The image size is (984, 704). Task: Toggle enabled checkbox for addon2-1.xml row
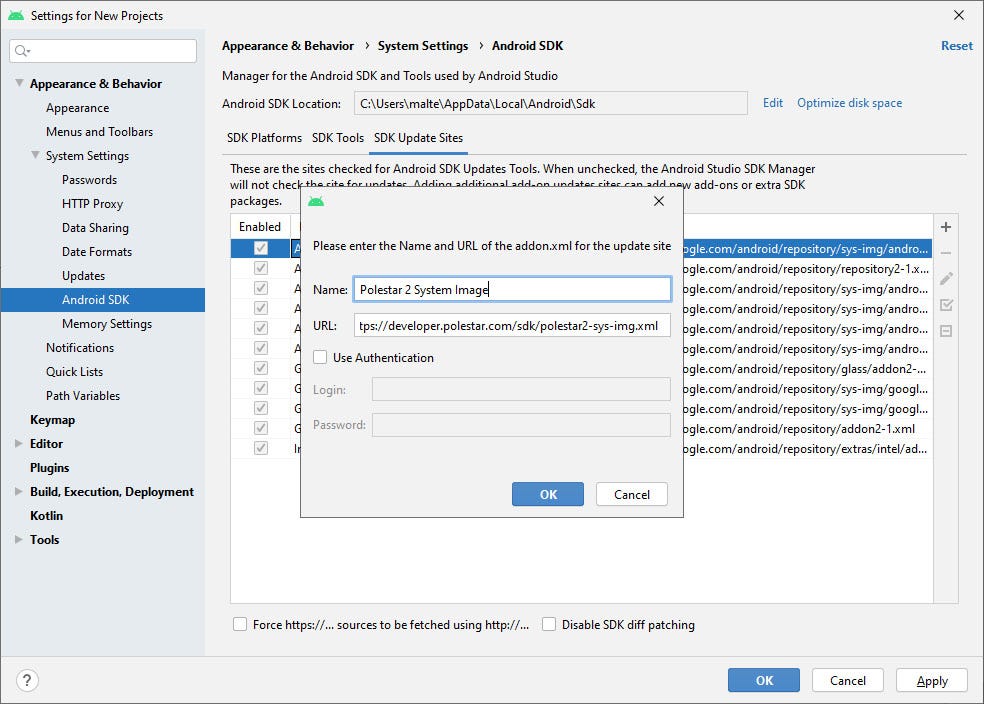260,429
